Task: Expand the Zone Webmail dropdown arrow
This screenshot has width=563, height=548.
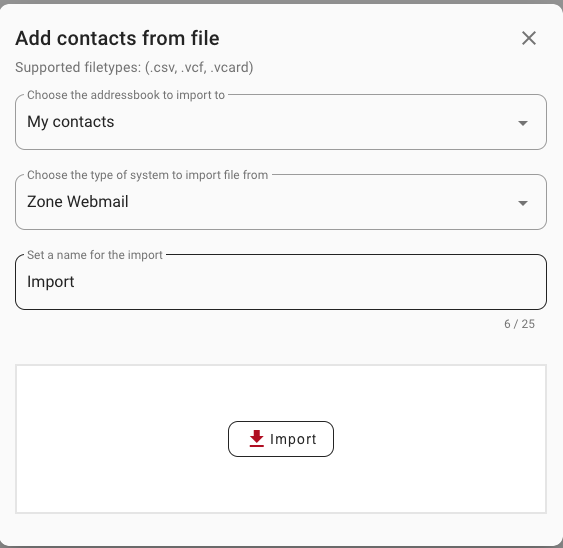Action: click(x=523, y=203)
